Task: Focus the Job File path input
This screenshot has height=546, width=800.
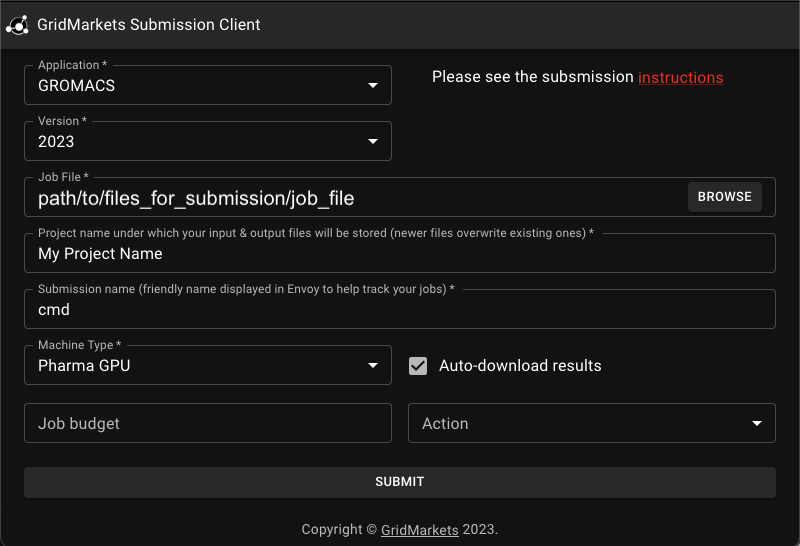Action: point(357,198)
